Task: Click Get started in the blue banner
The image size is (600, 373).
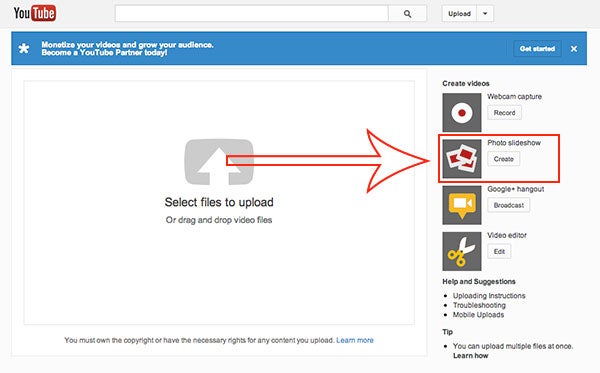Action: point(537,49)
